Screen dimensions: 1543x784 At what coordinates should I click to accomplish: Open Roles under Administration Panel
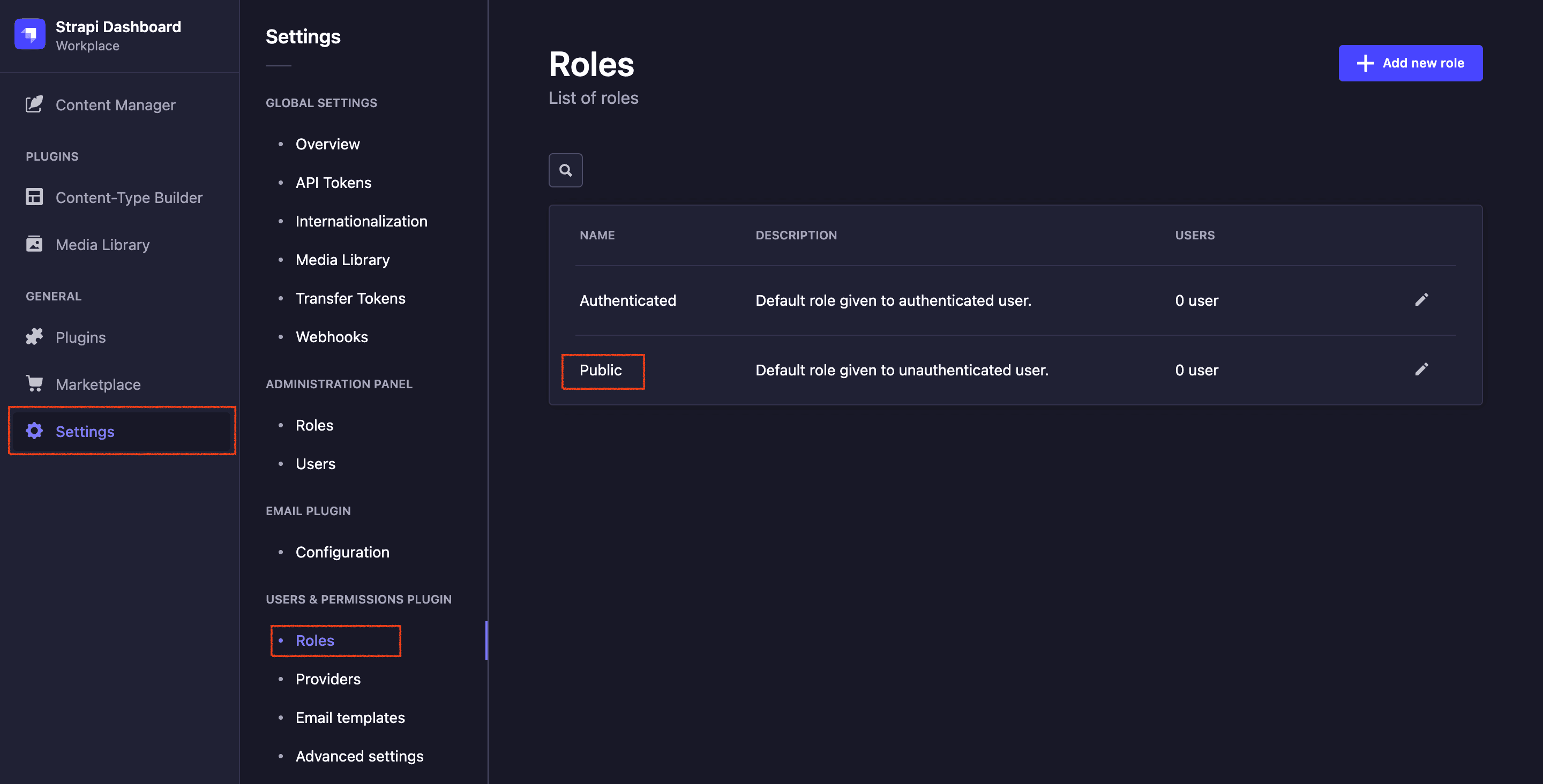[314, 425]
